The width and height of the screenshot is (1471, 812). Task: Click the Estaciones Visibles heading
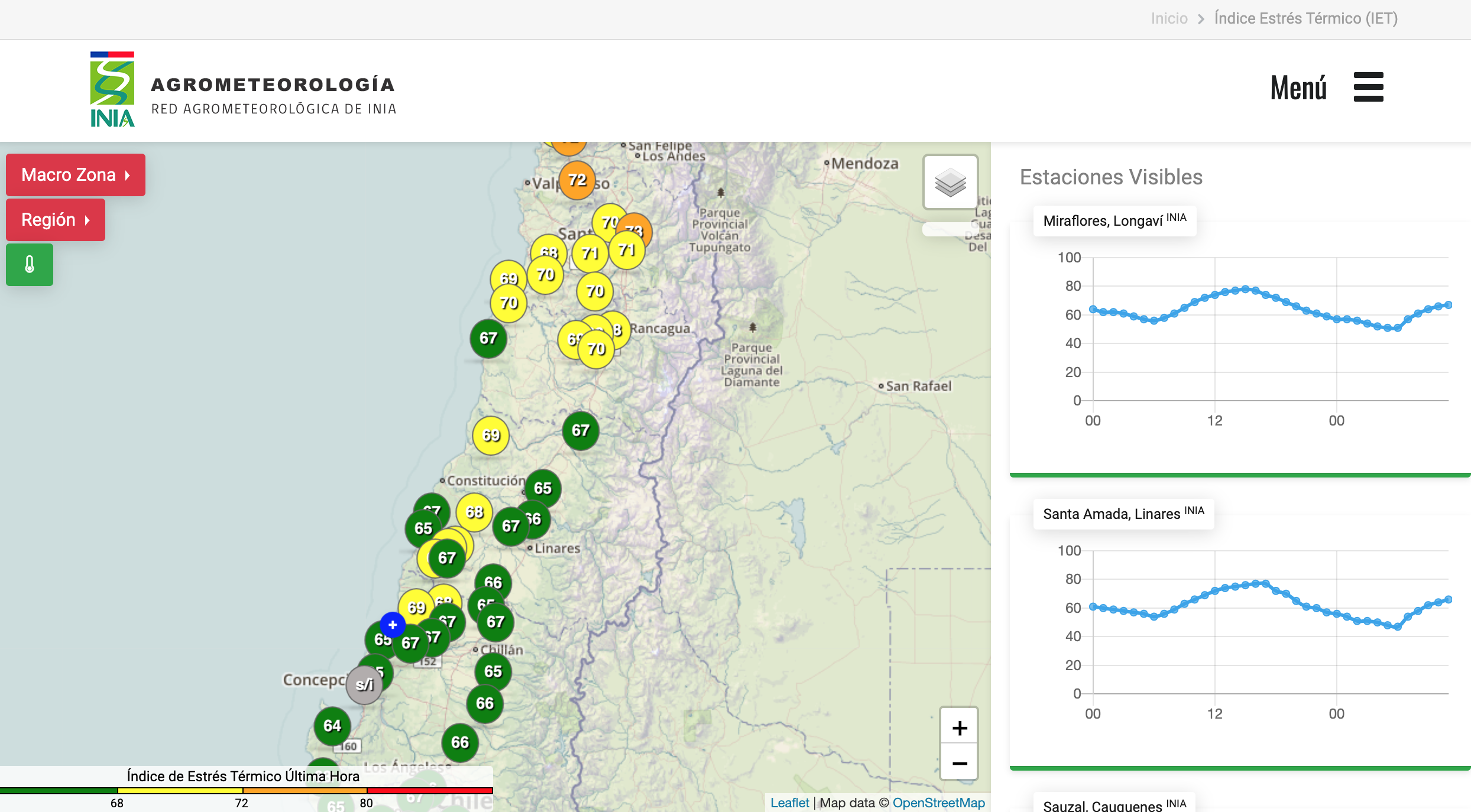pos(1111,177)
